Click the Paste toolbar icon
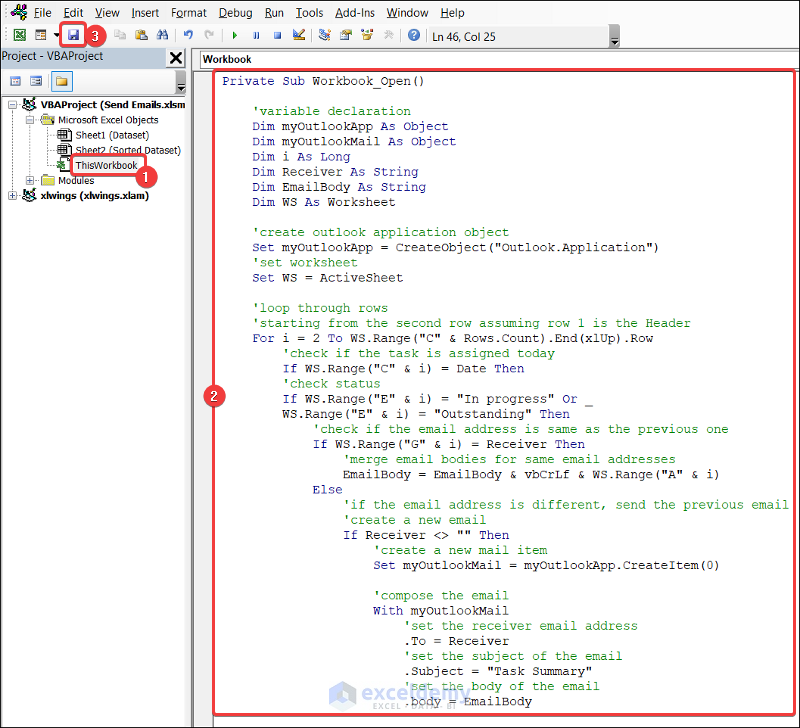The height and width of the screenshot is (728, 800). [x=141, y=35]
